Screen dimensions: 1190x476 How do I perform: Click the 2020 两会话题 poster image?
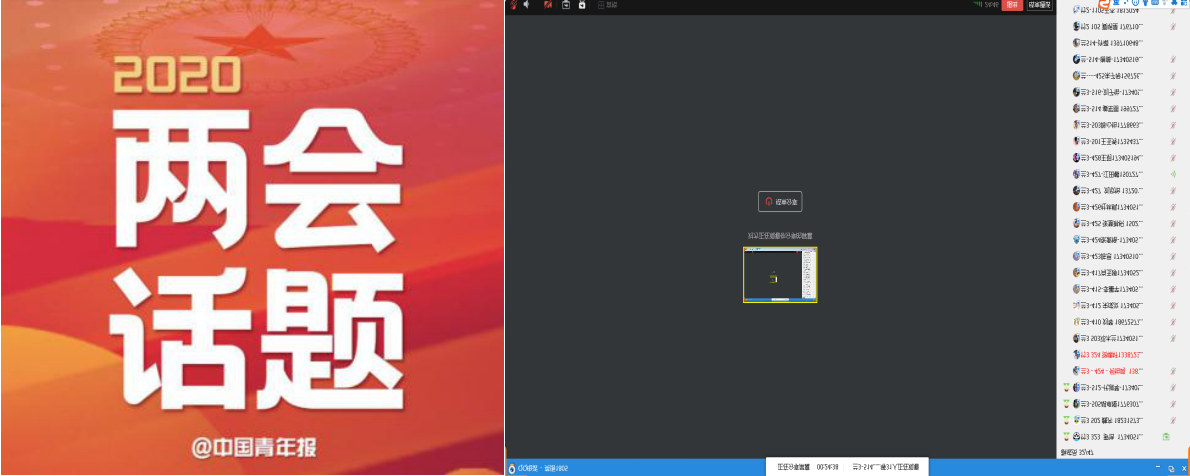[253, 238]
